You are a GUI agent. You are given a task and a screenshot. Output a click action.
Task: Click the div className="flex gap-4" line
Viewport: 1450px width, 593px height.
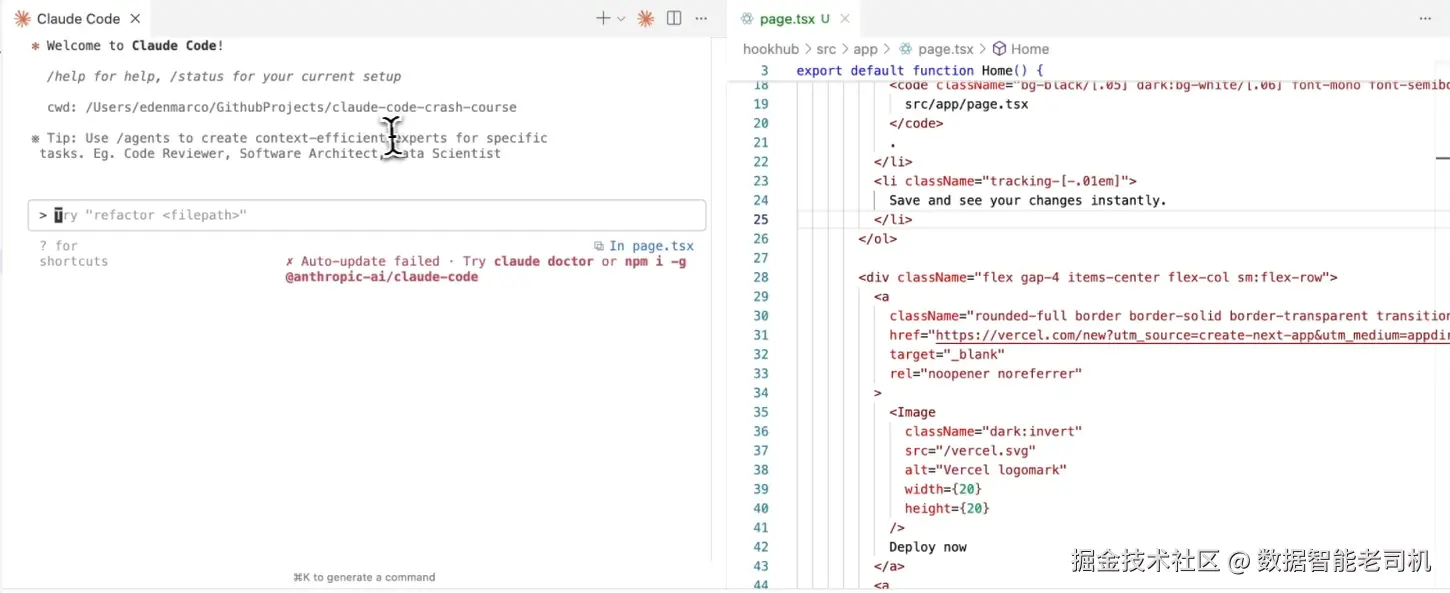(1098, 278)
